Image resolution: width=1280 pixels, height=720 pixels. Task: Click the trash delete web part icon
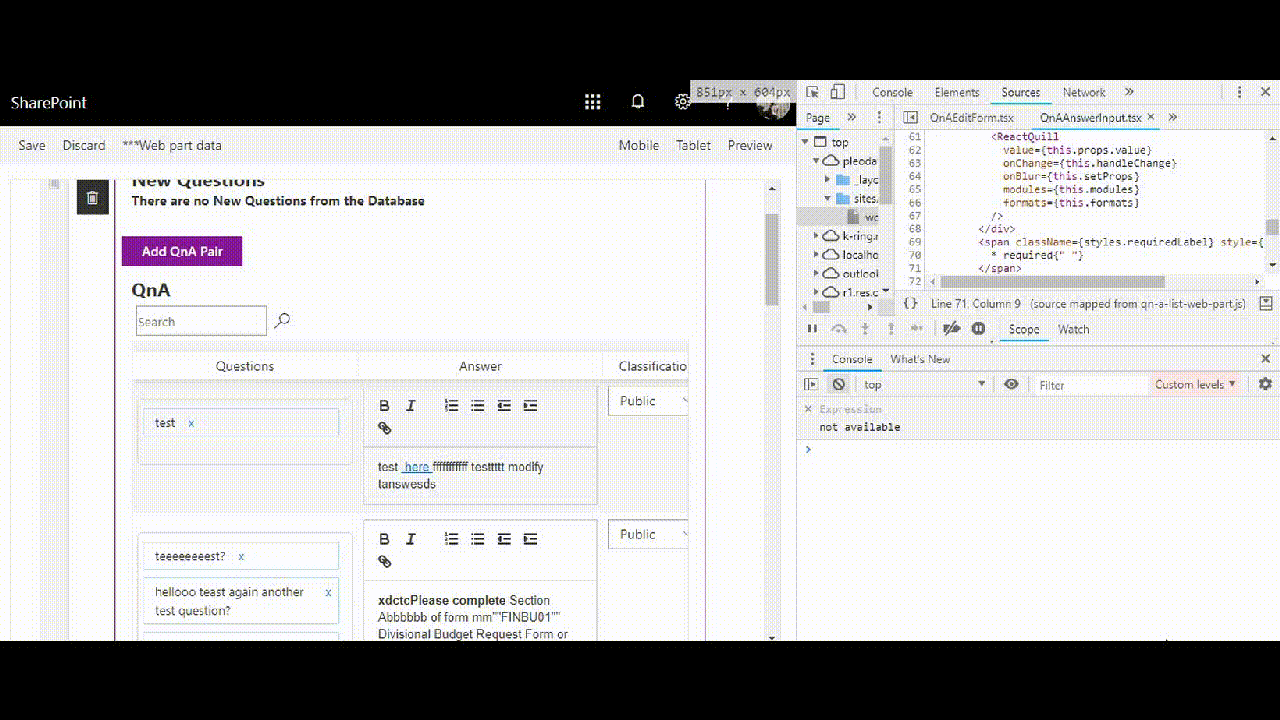coord(92,198)
